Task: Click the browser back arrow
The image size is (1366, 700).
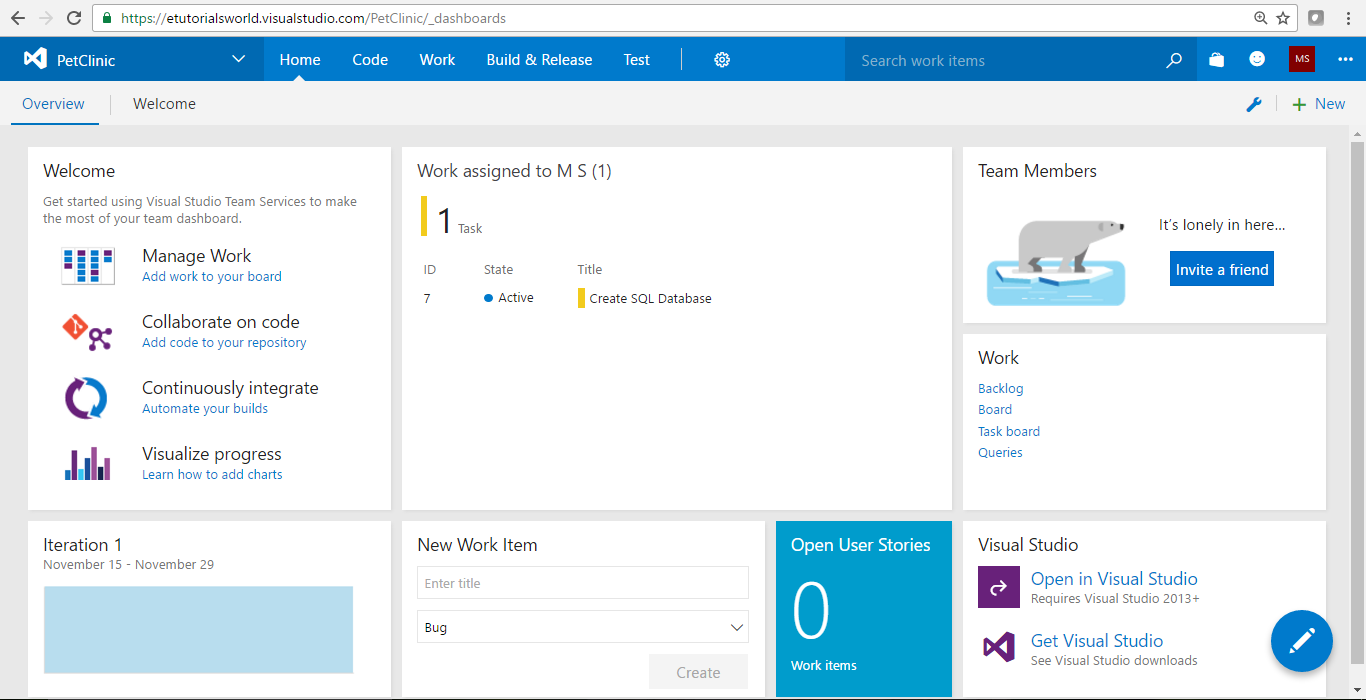Action: (18, 18)
